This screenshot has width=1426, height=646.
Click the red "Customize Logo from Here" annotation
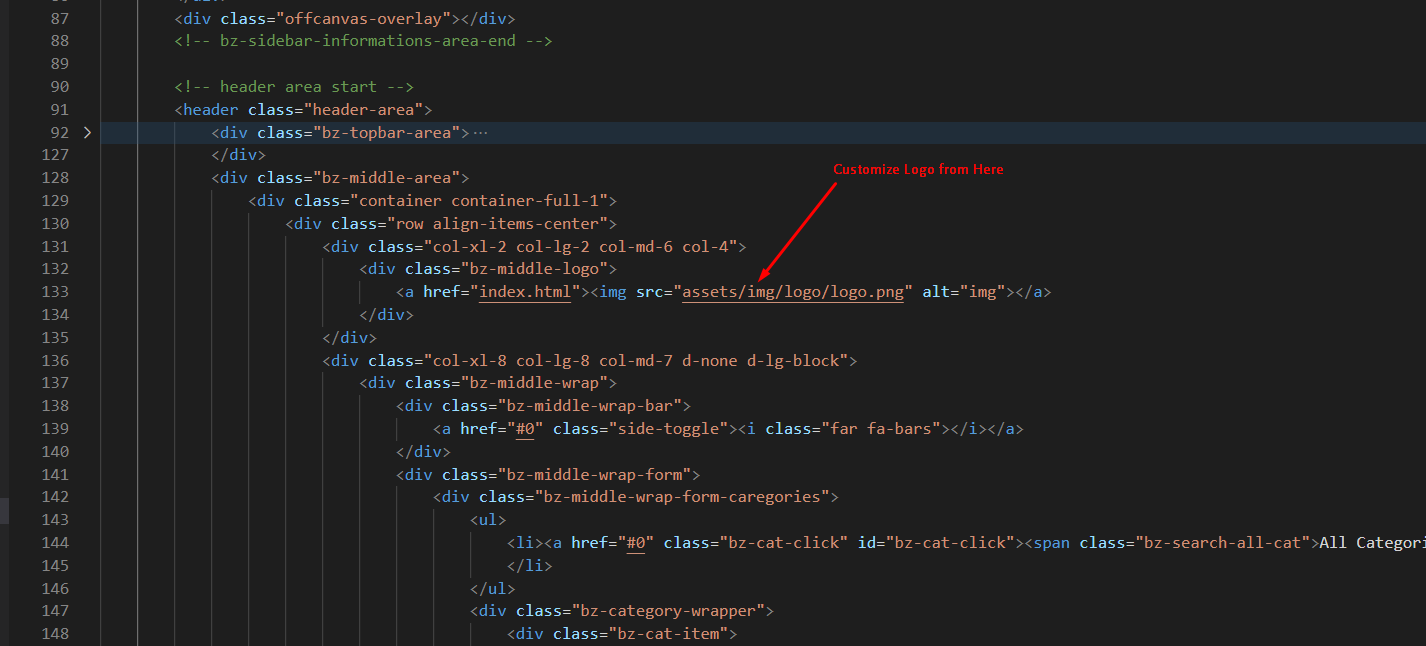[918, 170]
